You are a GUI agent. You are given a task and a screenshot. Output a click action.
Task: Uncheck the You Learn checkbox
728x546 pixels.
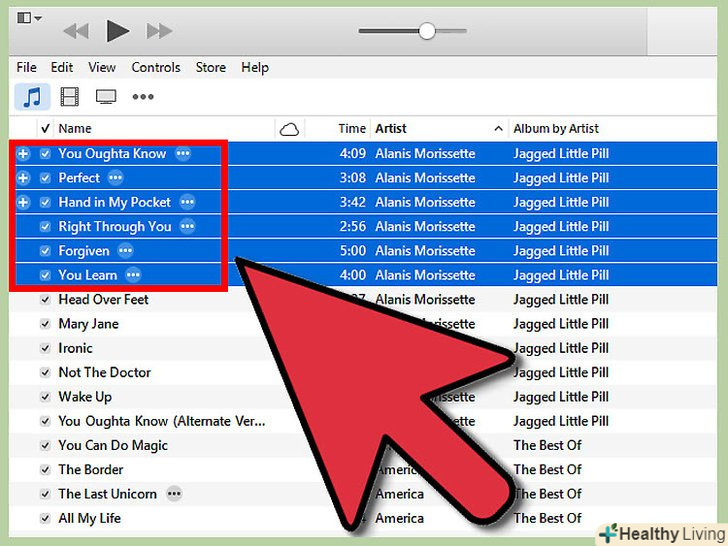point(45,275)
